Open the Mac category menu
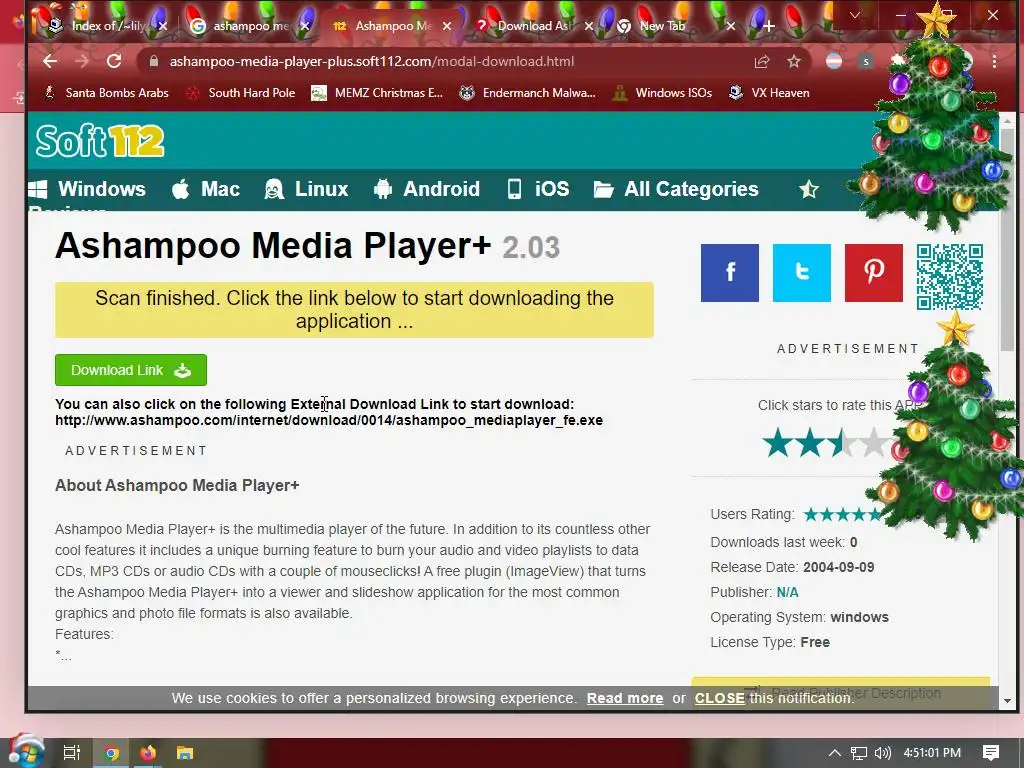Screen dimensions: 1024x768 [x=206, y=189]
